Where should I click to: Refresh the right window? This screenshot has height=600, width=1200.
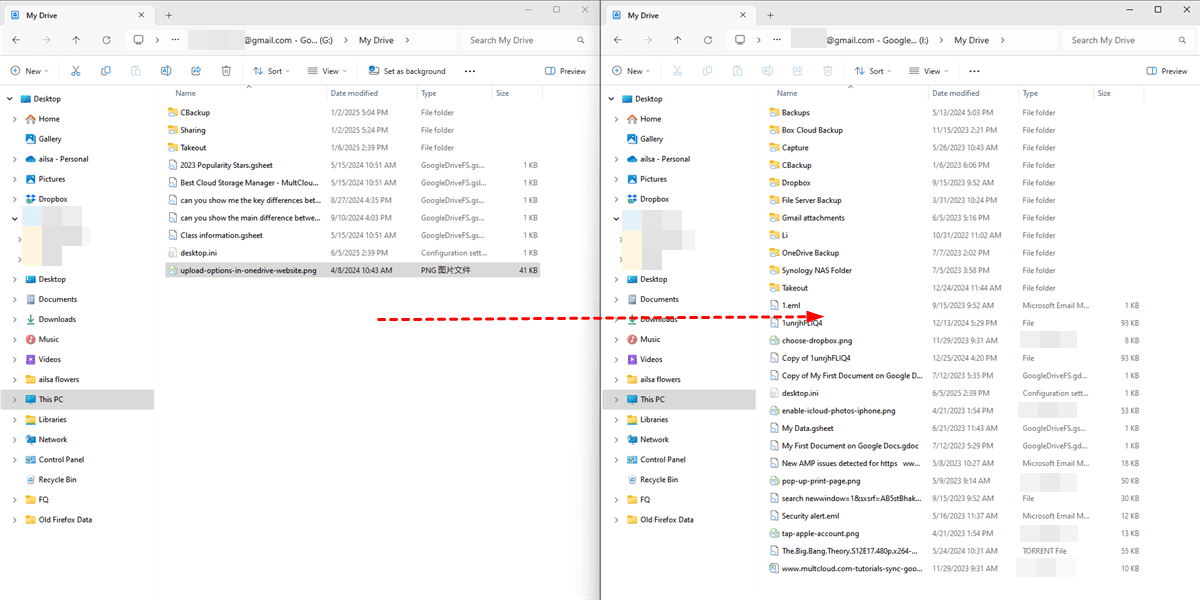(708, 40)
